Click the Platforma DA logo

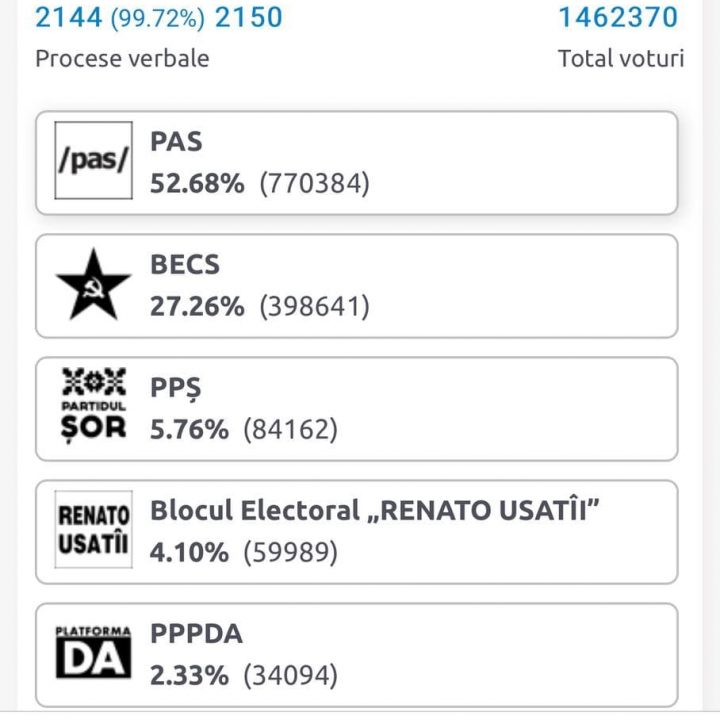pos(93,653)
